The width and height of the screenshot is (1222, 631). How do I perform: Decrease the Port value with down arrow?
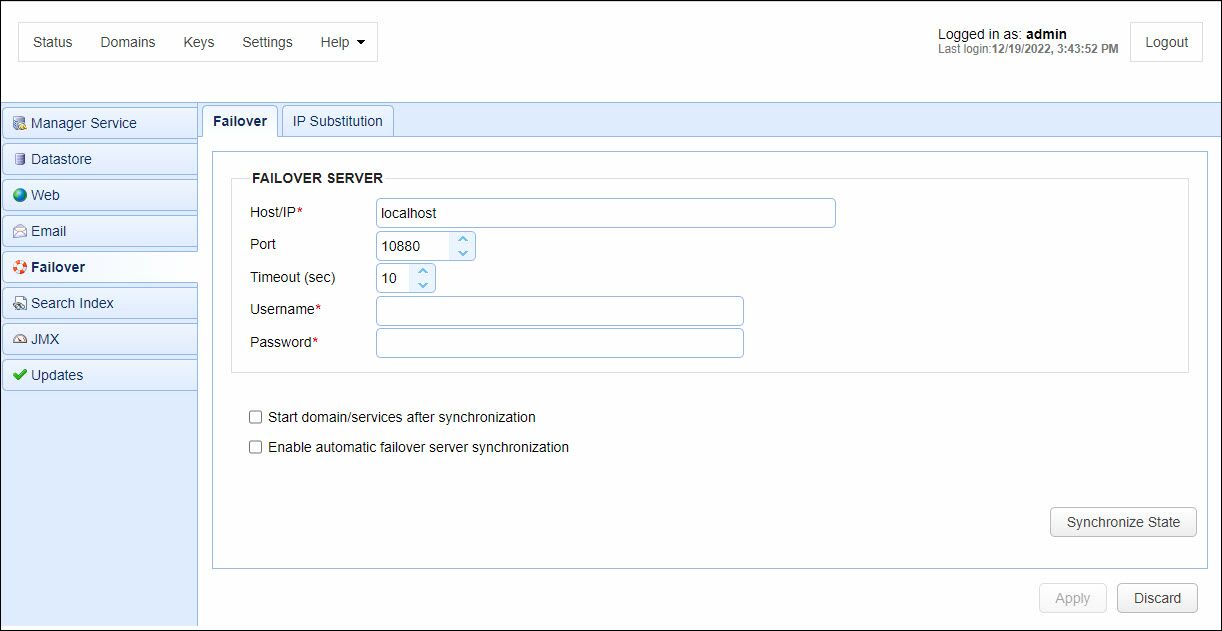pos(463,253)
